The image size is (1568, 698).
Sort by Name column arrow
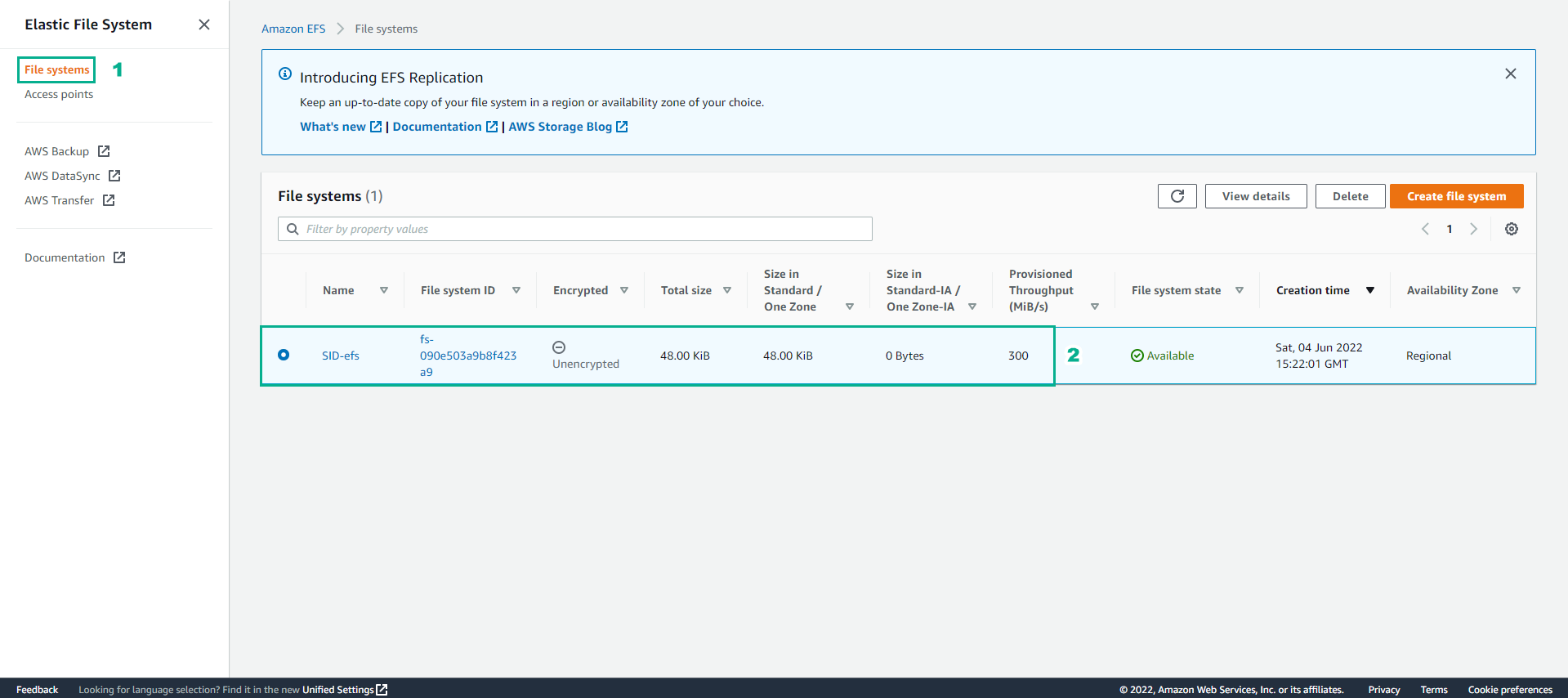coord(384,290)
